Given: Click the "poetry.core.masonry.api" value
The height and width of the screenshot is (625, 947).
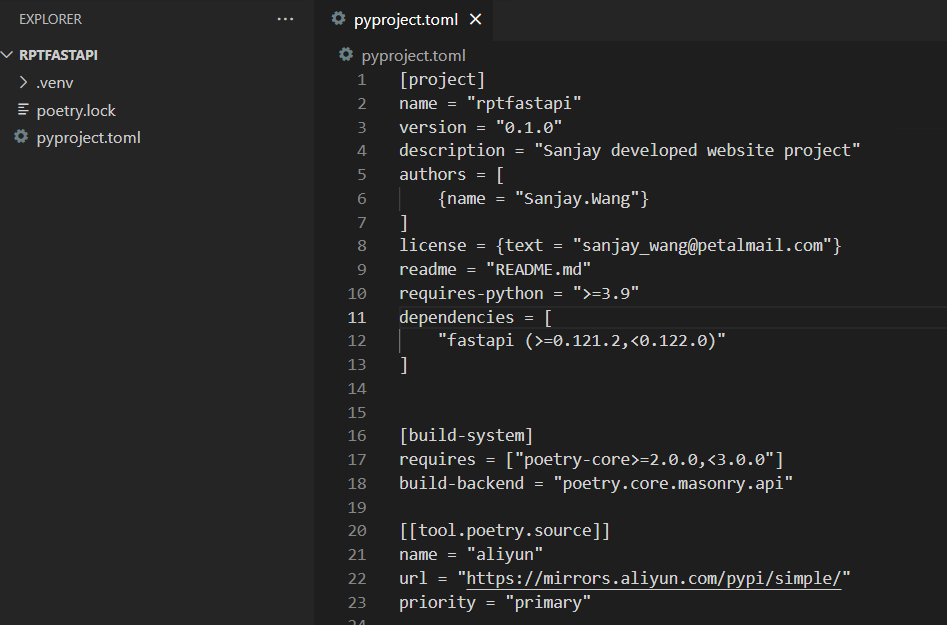Looking at the screenshot, I should (673, 484).
